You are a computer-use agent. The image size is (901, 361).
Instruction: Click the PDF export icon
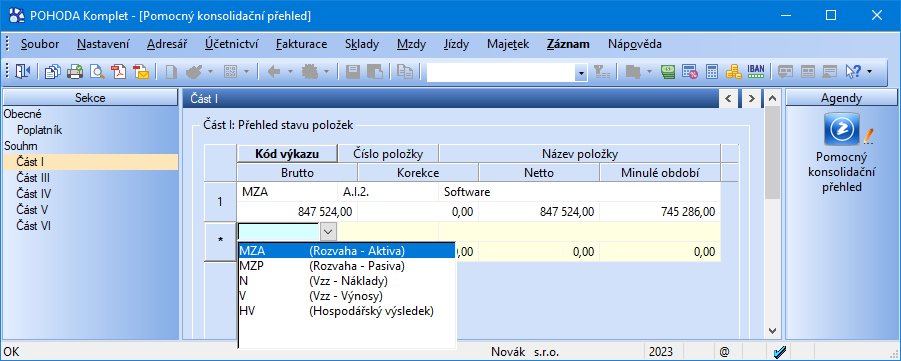click(119, 71)
